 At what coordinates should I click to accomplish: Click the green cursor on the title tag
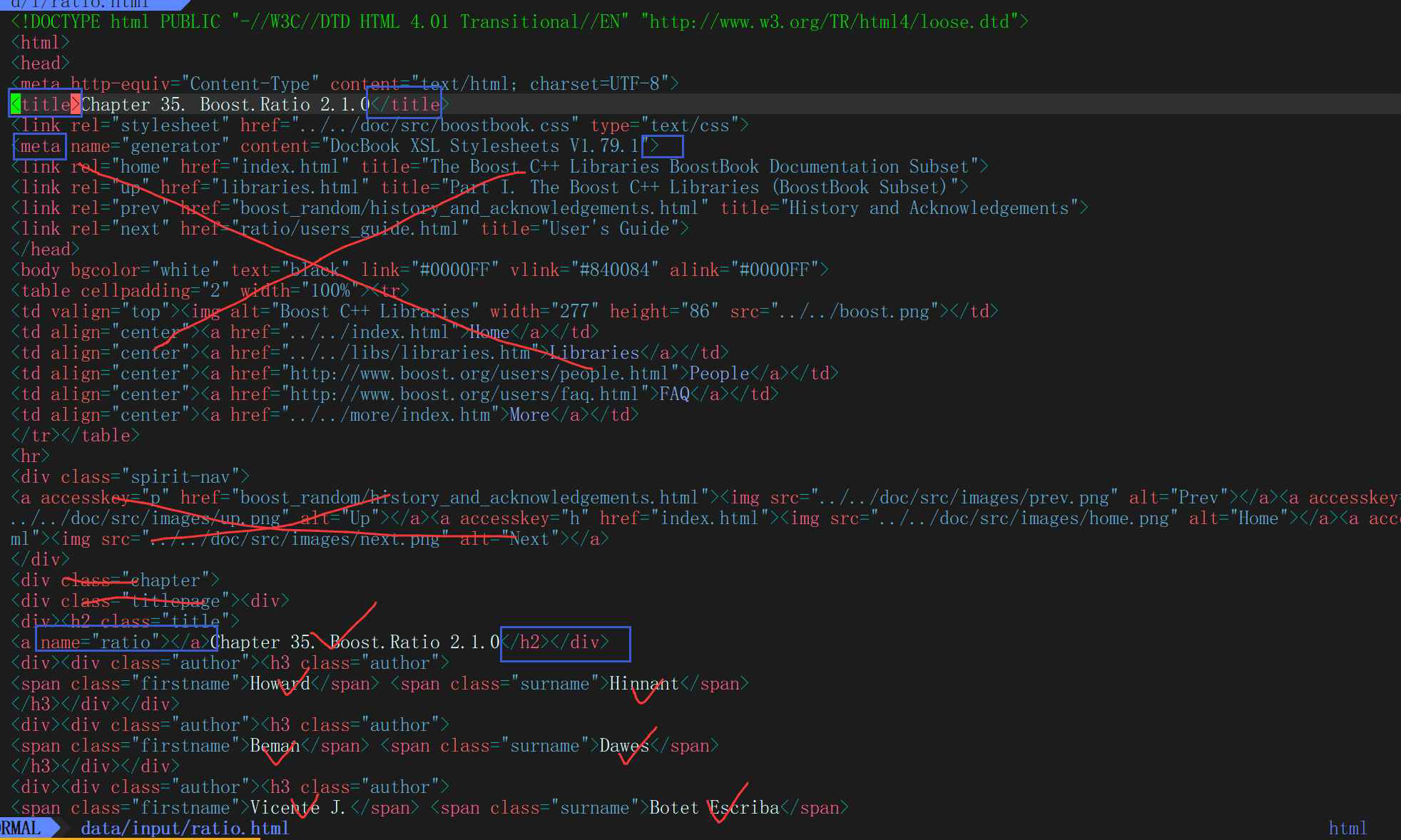tap(16, 105)
